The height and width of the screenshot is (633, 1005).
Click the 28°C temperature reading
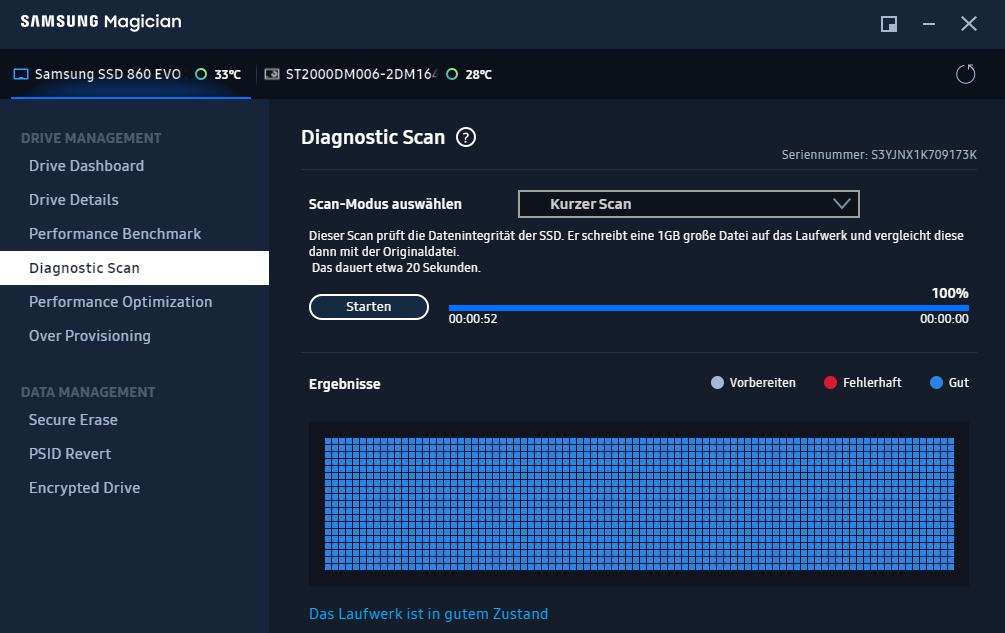pos(479,74)
